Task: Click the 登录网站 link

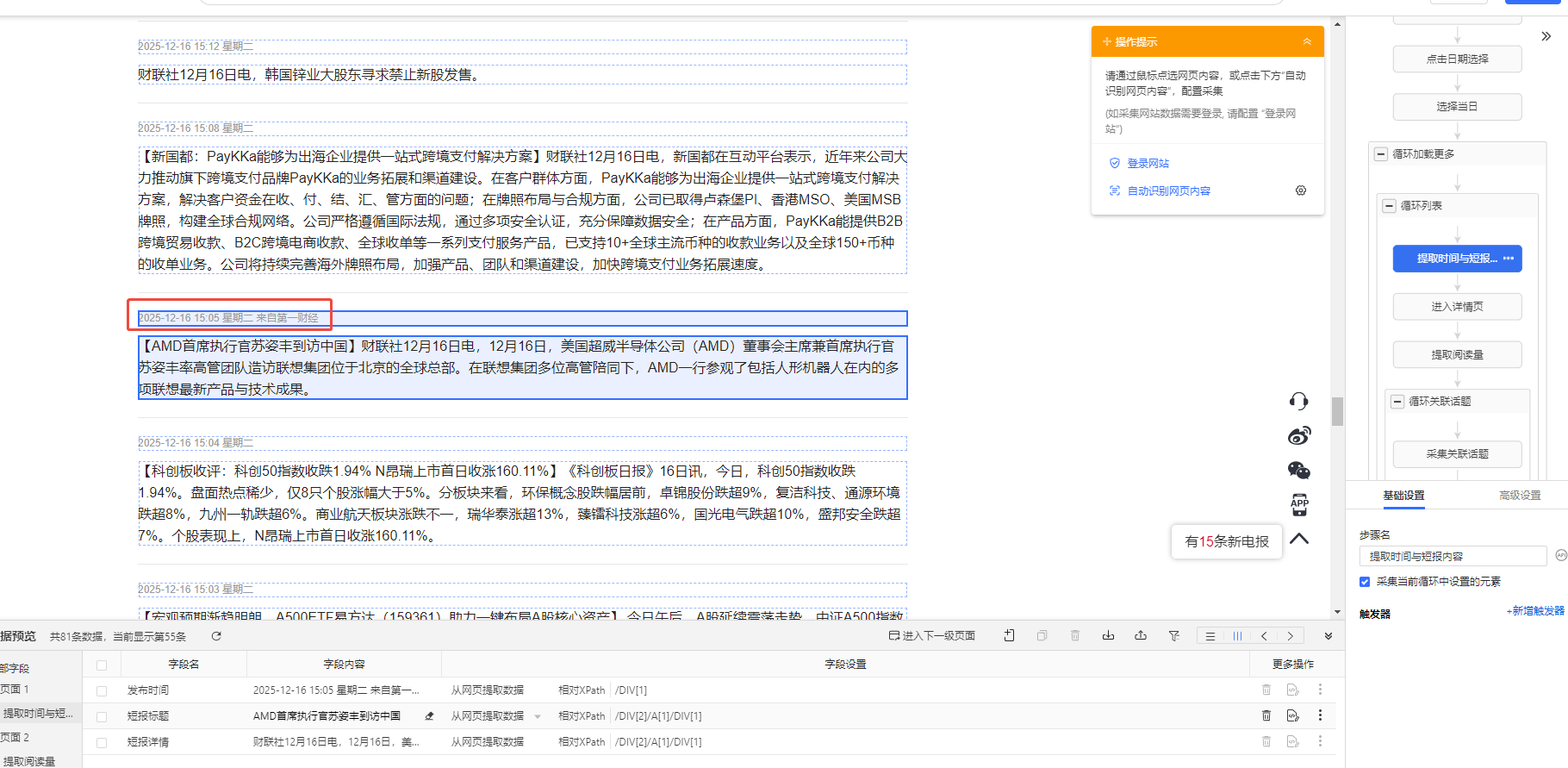Action: tap(1148, 164)
